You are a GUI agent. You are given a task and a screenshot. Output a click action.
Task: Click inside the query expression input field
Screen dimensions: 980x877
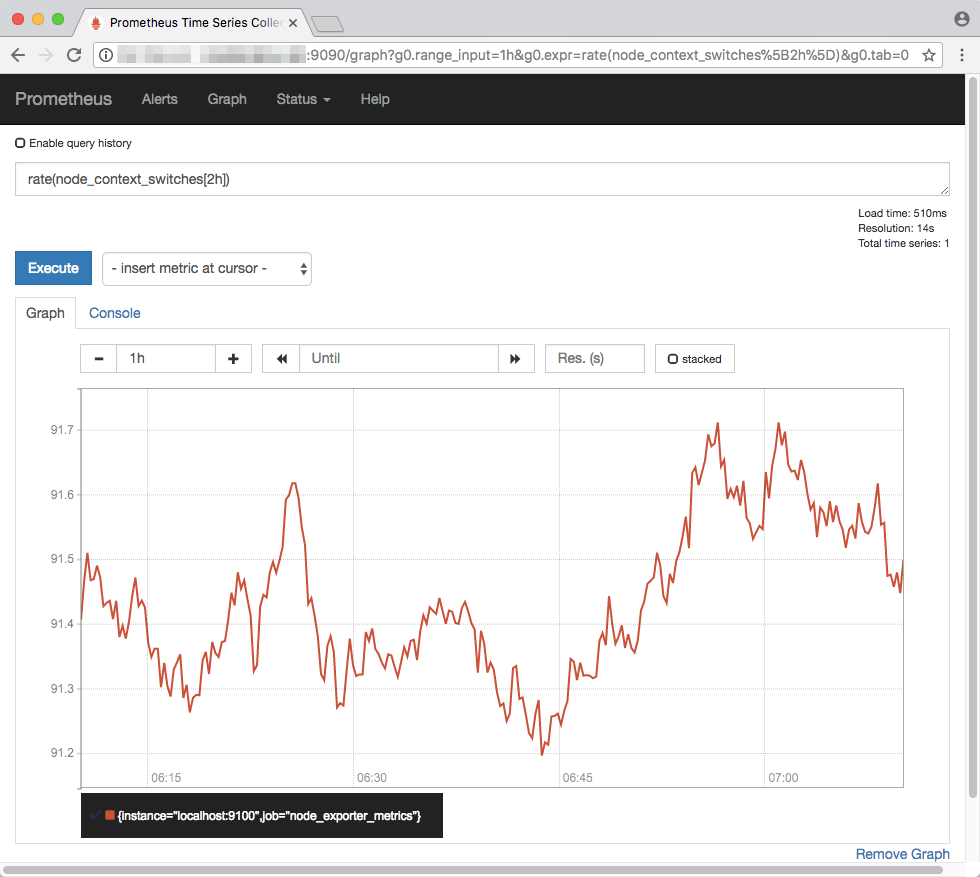480,179
